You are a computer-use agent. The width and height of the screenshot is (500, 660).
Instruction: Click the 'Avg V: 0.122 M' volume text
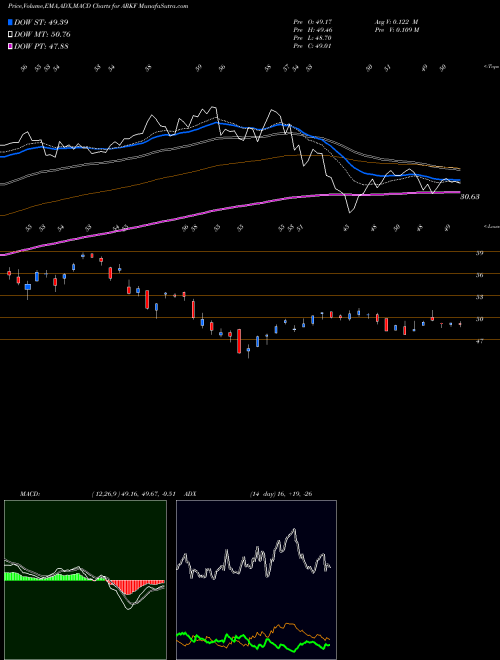[396, 22]
